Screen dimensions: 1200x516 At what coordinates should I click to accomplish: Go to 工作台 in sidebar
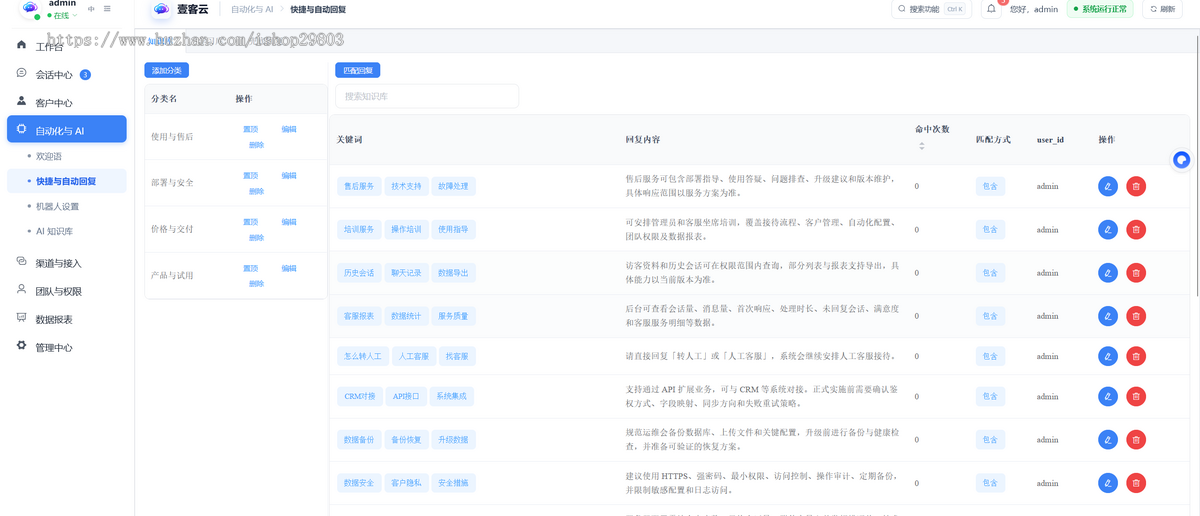67,46
